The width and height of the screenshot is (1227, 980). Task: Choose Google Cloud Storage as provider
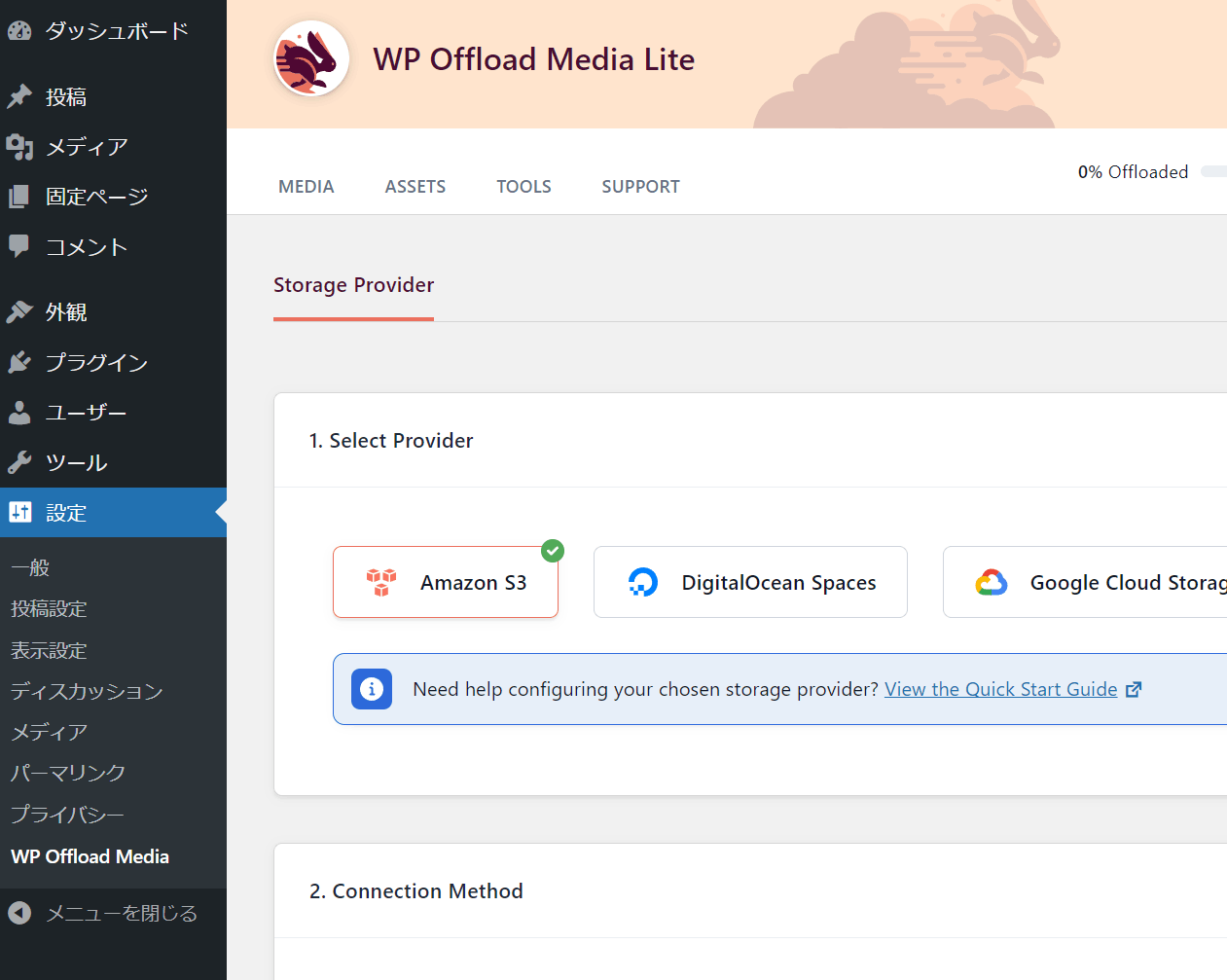pos(1085,582)
